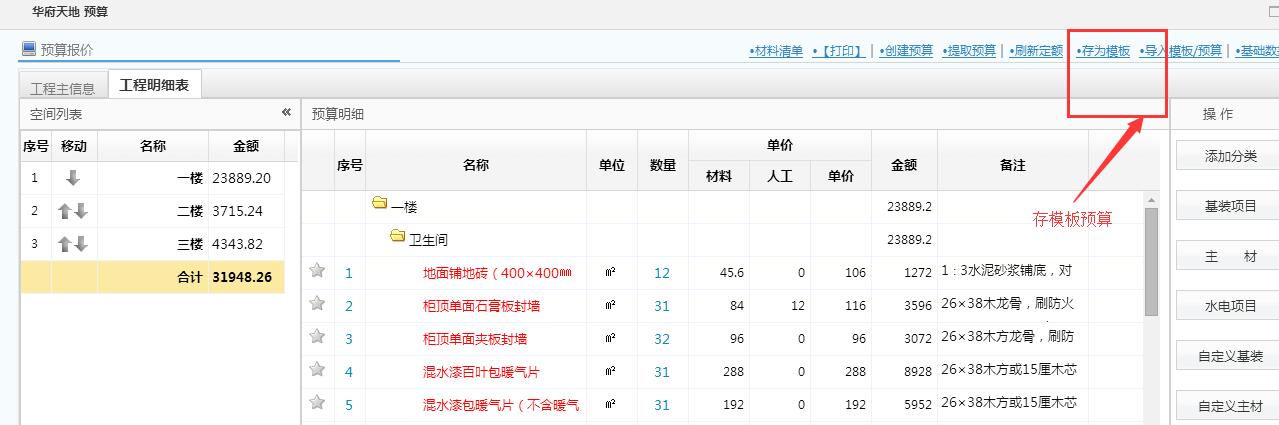The height and width of the screenshot is (425, 1279).
Task: Click the 存为模板 link
Action: pos(1104,51)
